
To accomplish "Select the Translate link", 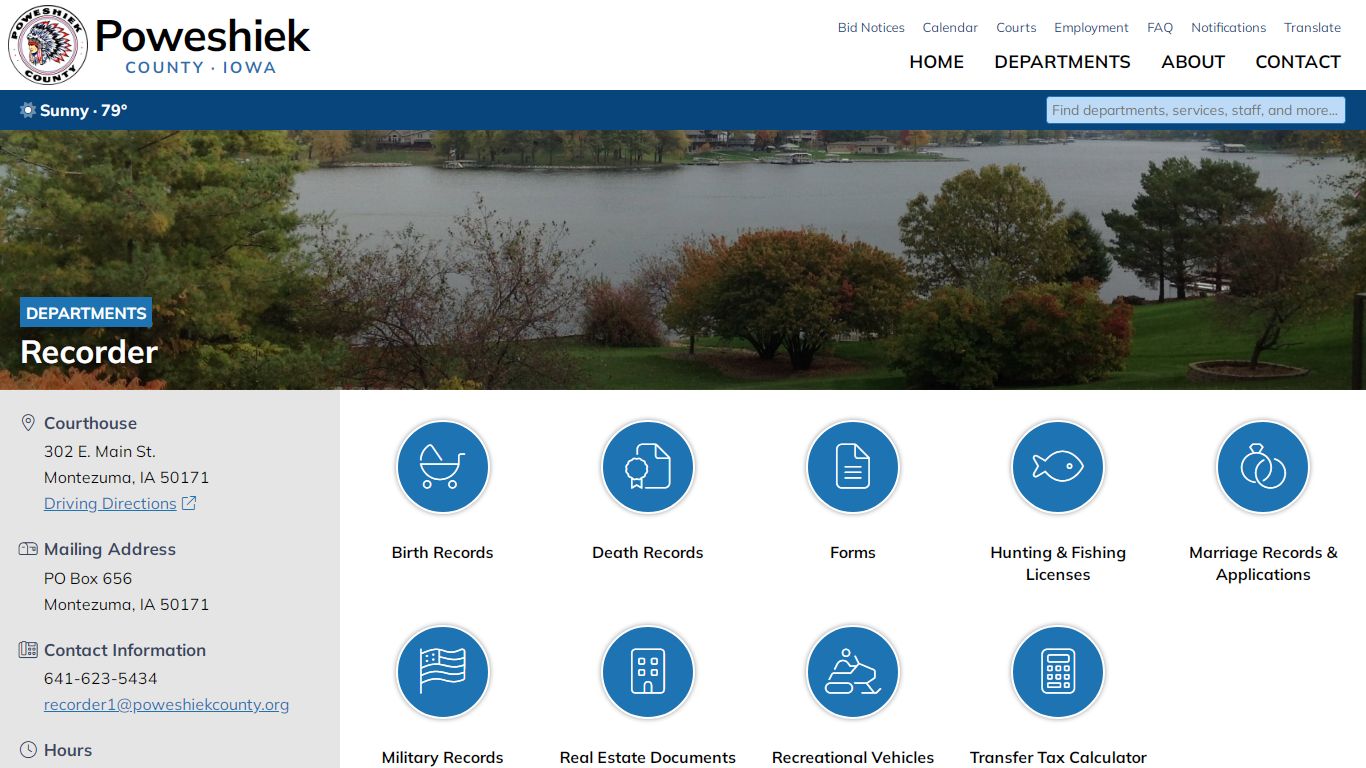I will coord(1313,28).
